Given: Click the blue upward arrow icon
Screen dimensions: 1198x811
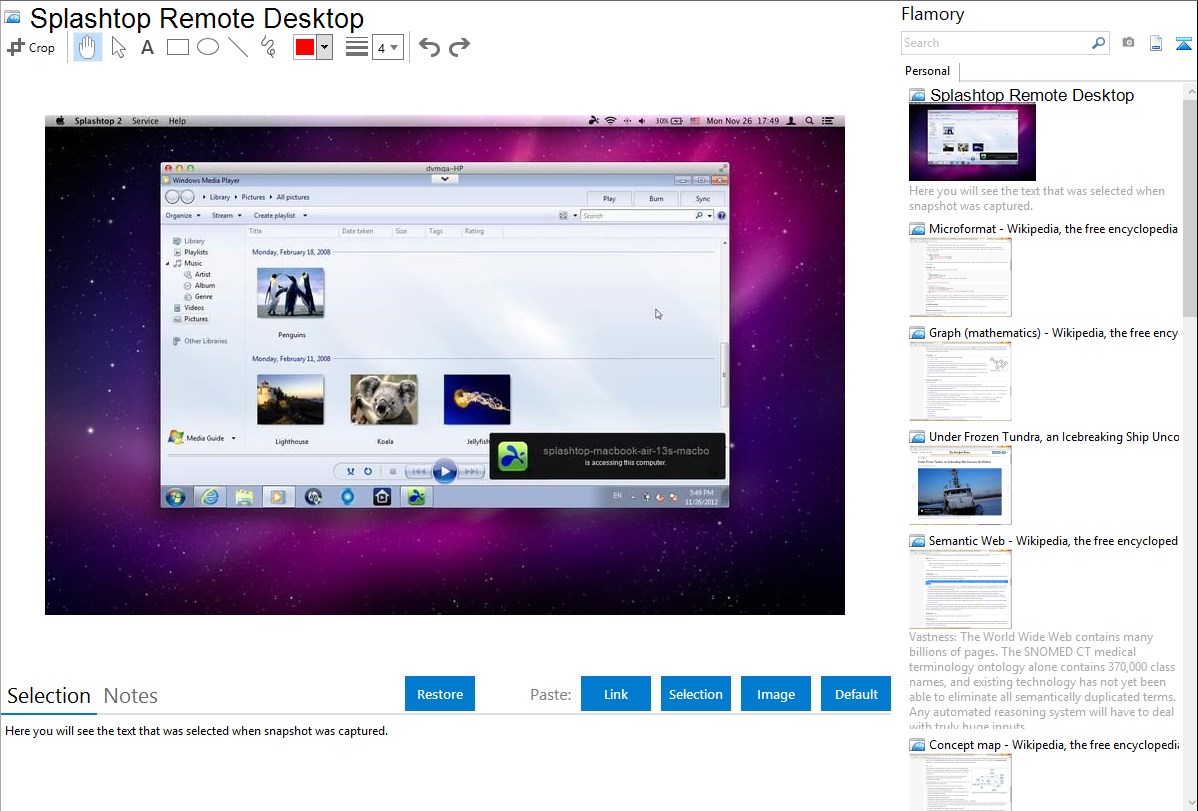Looking at the screenshot, I should coord(1183,43).
